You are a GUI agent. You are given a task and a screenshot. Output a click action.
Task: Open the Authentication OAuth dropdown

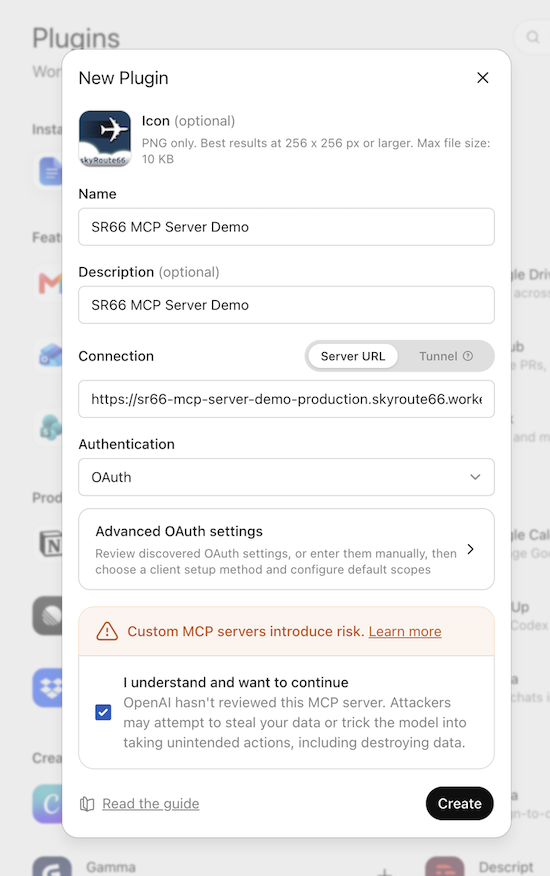pos(286,477)
